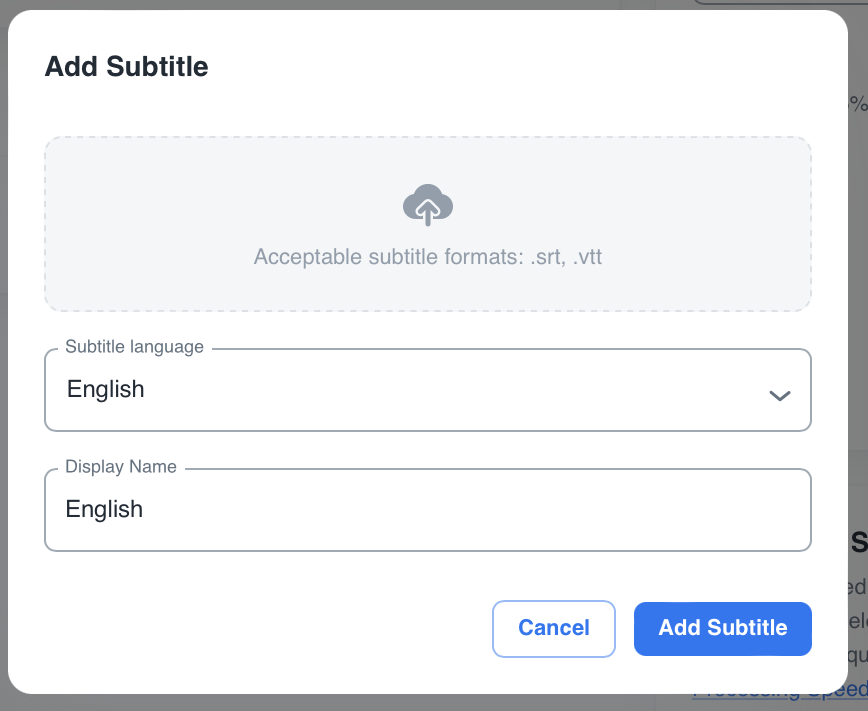Open the Processing Speed link behind dialog
The image size is (868, 711).
click(x=790, y=692)
